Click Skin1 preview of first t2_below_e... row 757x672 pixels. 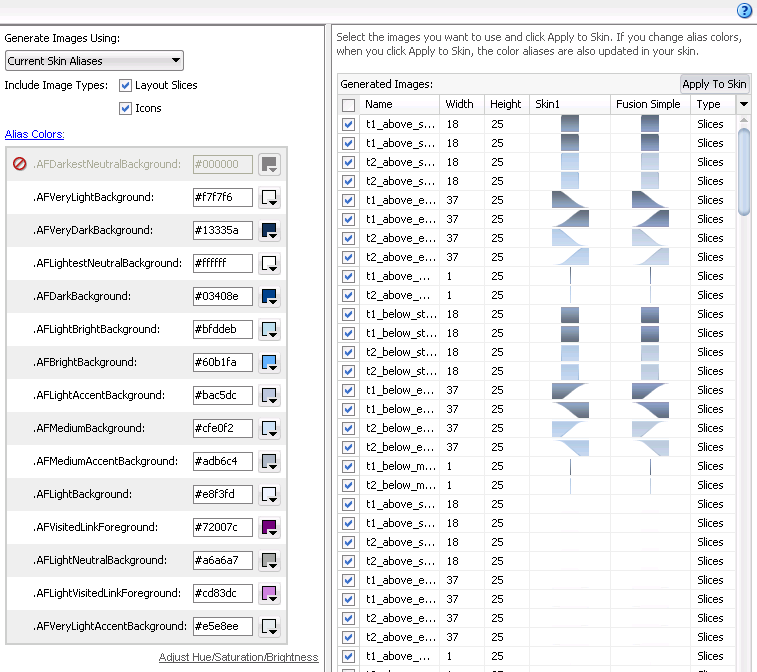(570, 428)
